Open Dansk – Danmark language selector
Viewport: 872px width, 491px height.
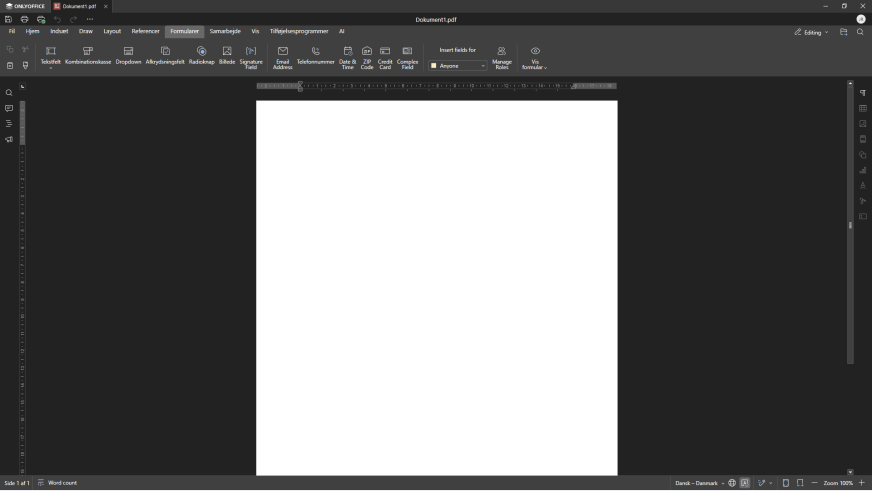[699, 483]
